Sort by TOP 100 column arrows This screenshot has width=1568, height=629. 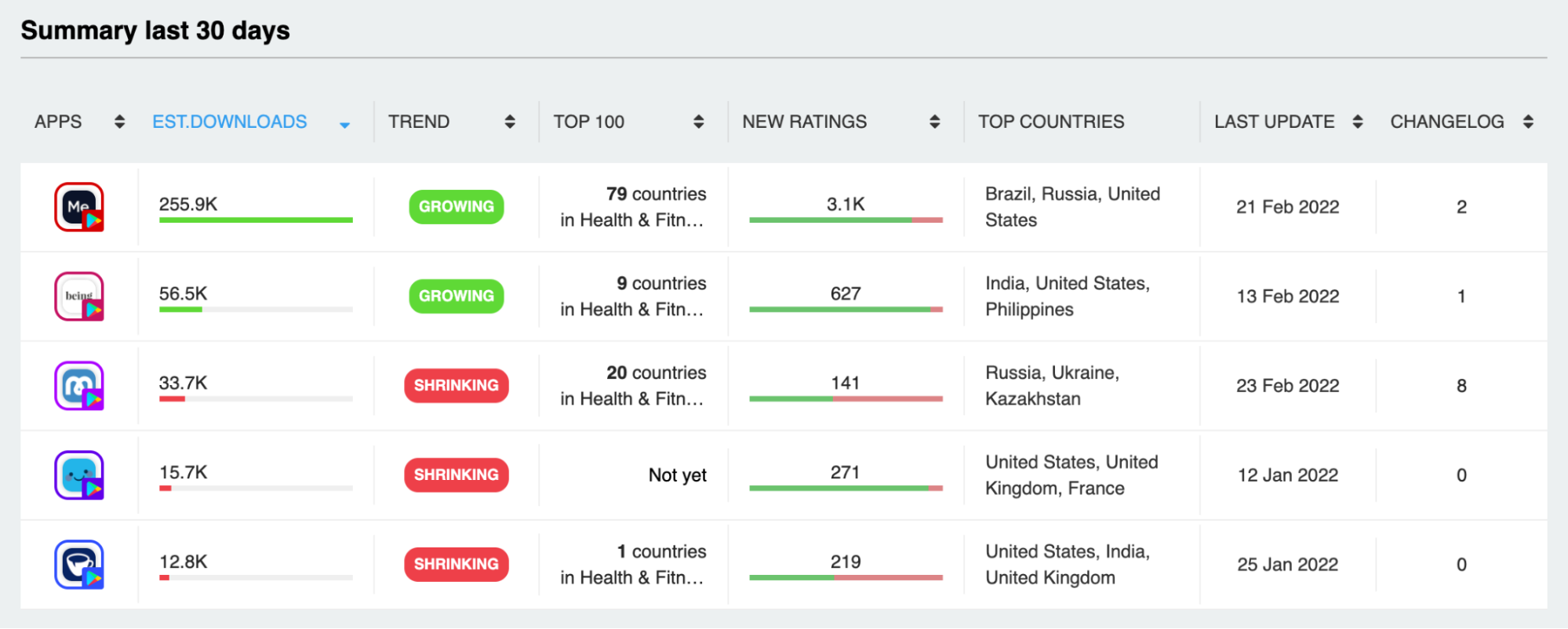tap(699, 122)
